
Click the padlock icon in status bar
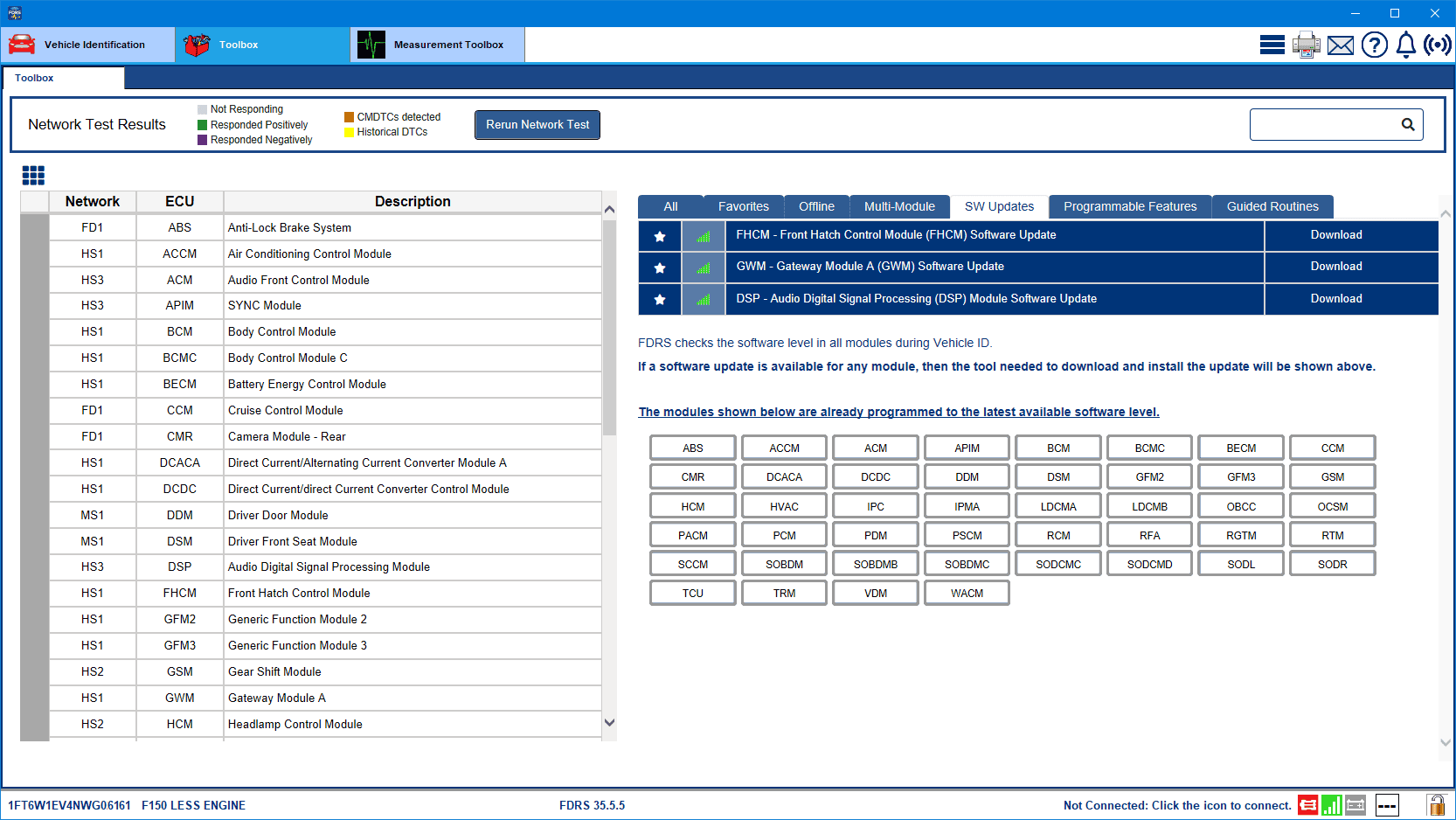pos(1435,805)
